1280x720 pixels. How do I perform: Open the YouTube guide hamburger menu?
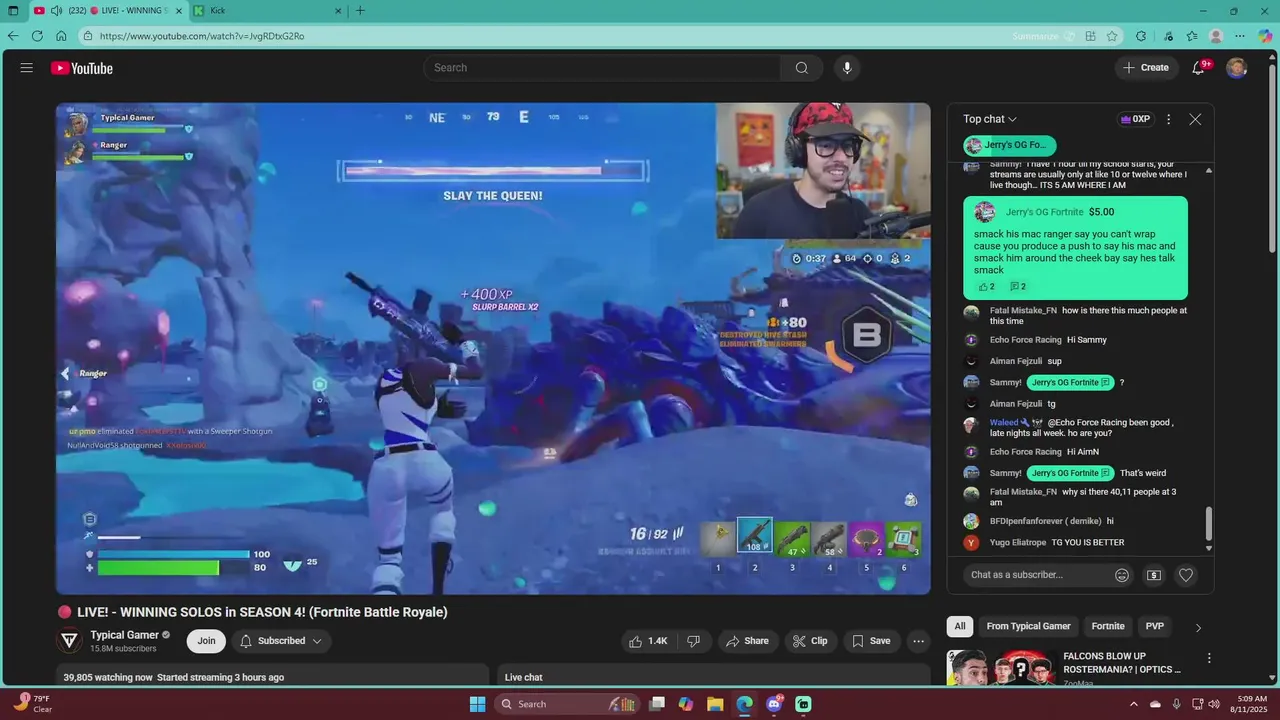(x=27, y=68)
